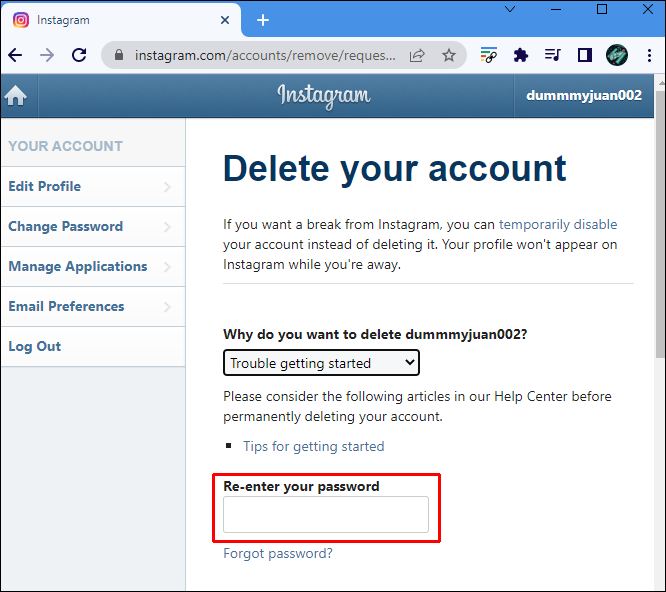This screenshot has height=592, width=666.
Task: Expand the Email Preferences sidebar item
Action: coord(92,307)
